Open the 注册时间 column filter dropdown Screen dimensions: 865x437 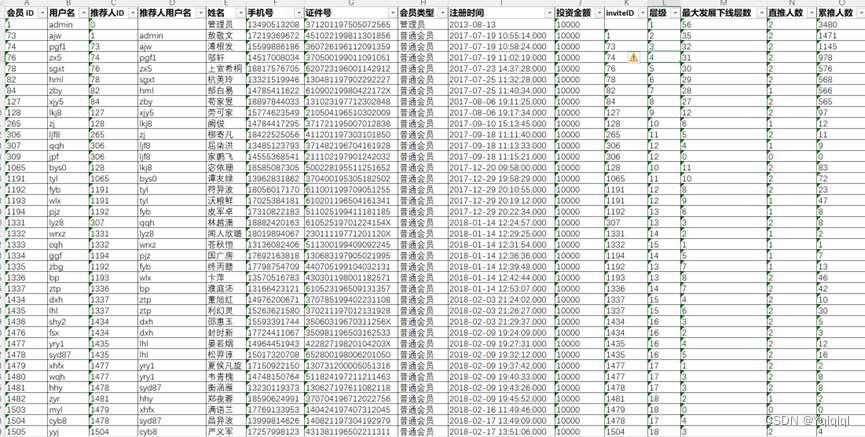[x=549, y=13]
